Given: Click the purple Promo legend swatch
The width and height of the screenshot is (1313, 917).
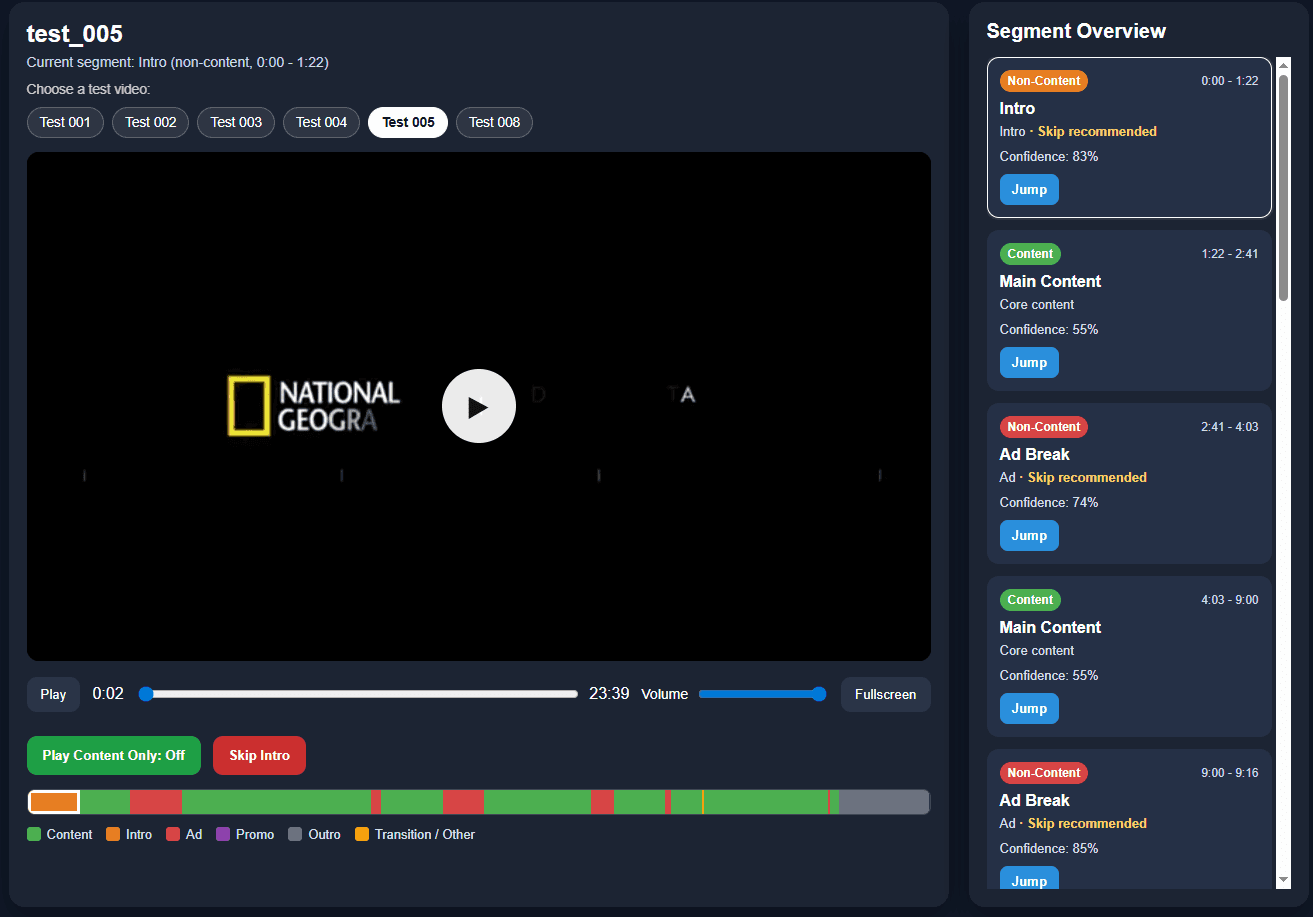Looking at the screenshot, I should [223, 834].
